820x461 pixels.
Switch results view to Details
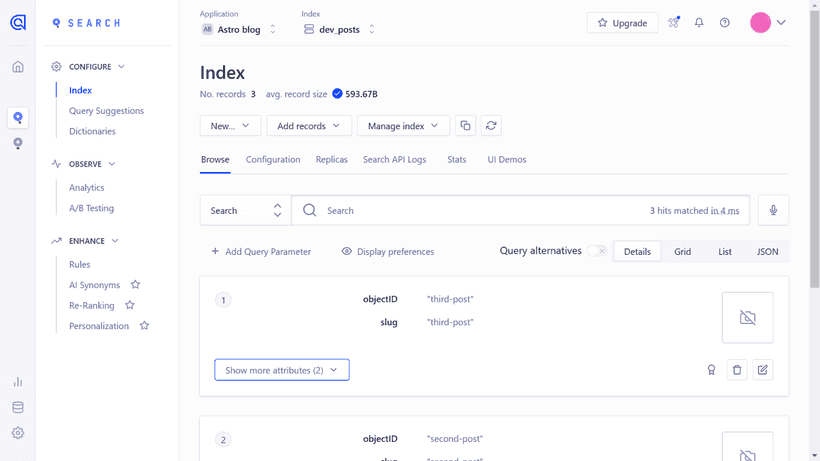coord(637,251)
